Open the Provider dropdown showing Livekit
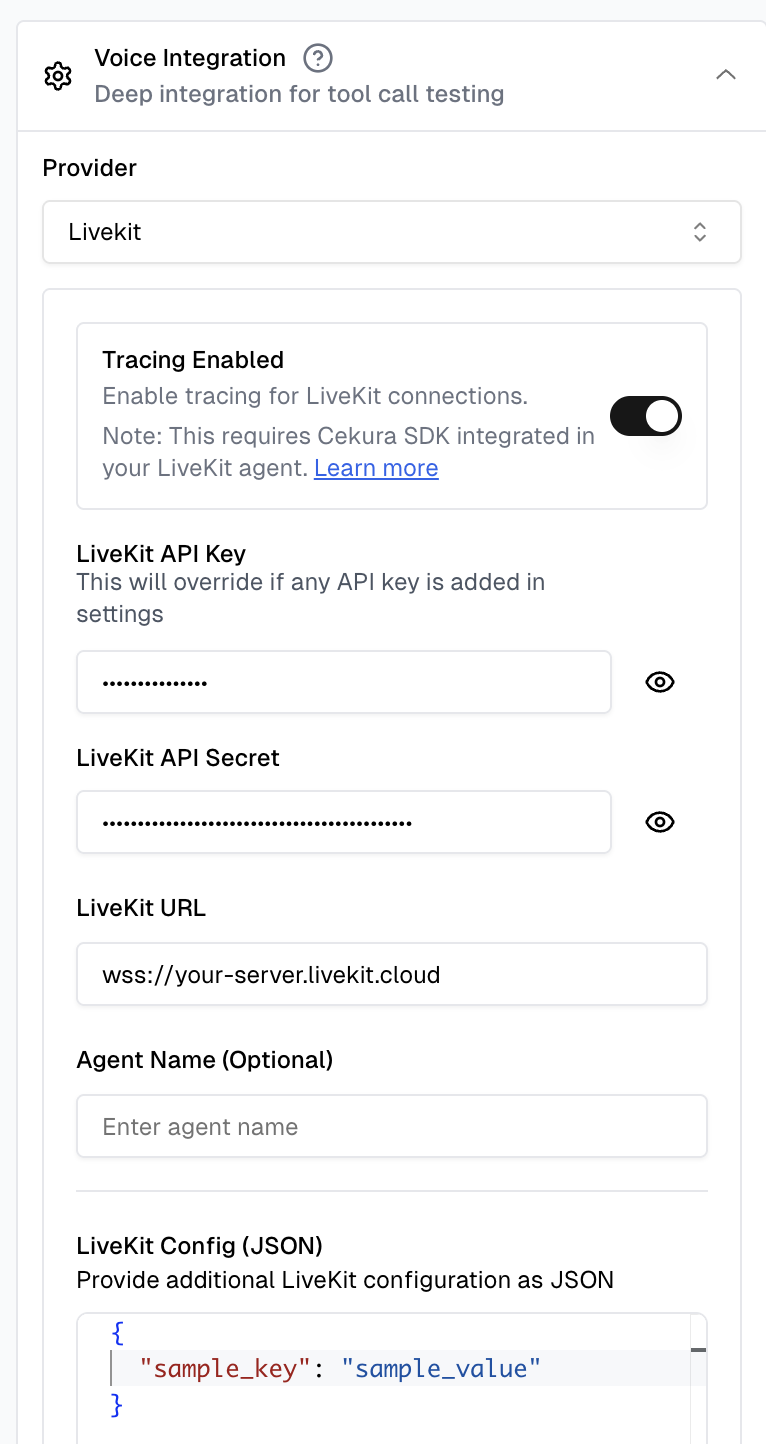Screen dimensions: 766x1444 click(391, 231)
